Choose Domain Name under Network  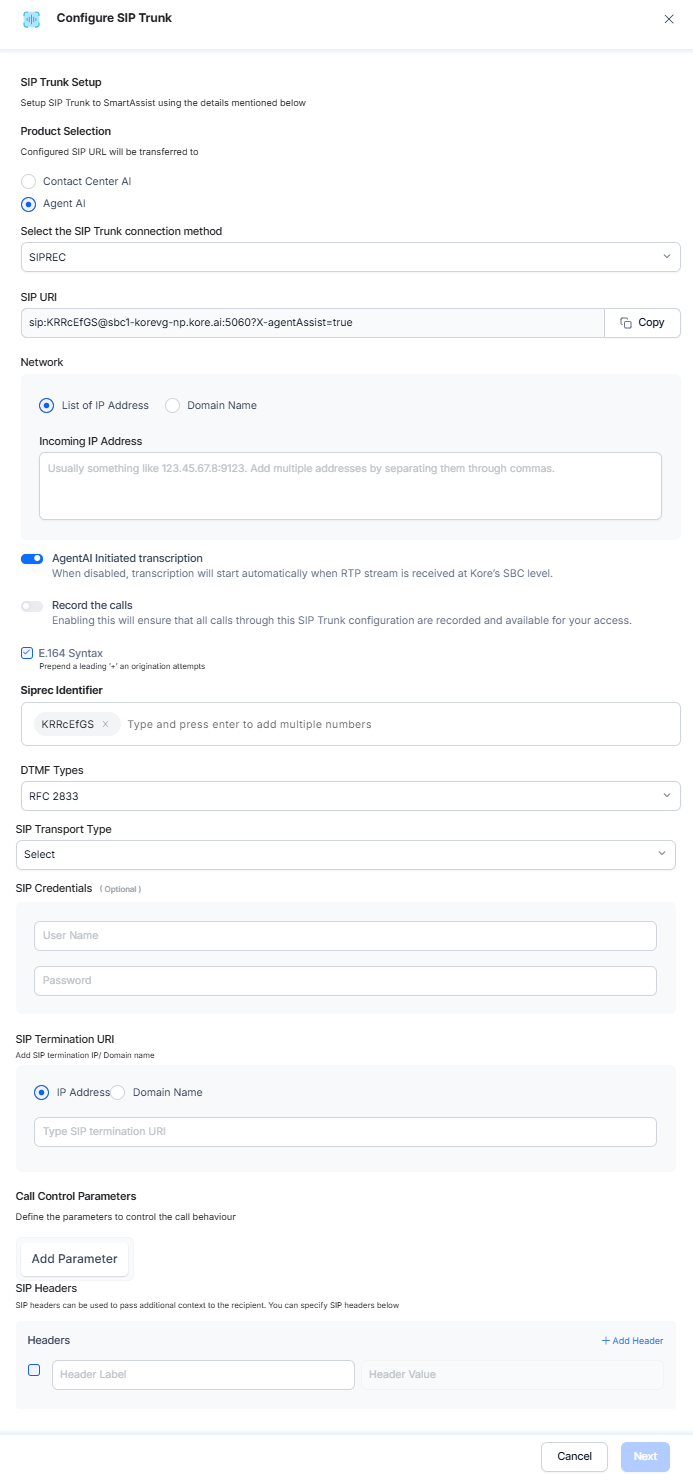[173, 406]
